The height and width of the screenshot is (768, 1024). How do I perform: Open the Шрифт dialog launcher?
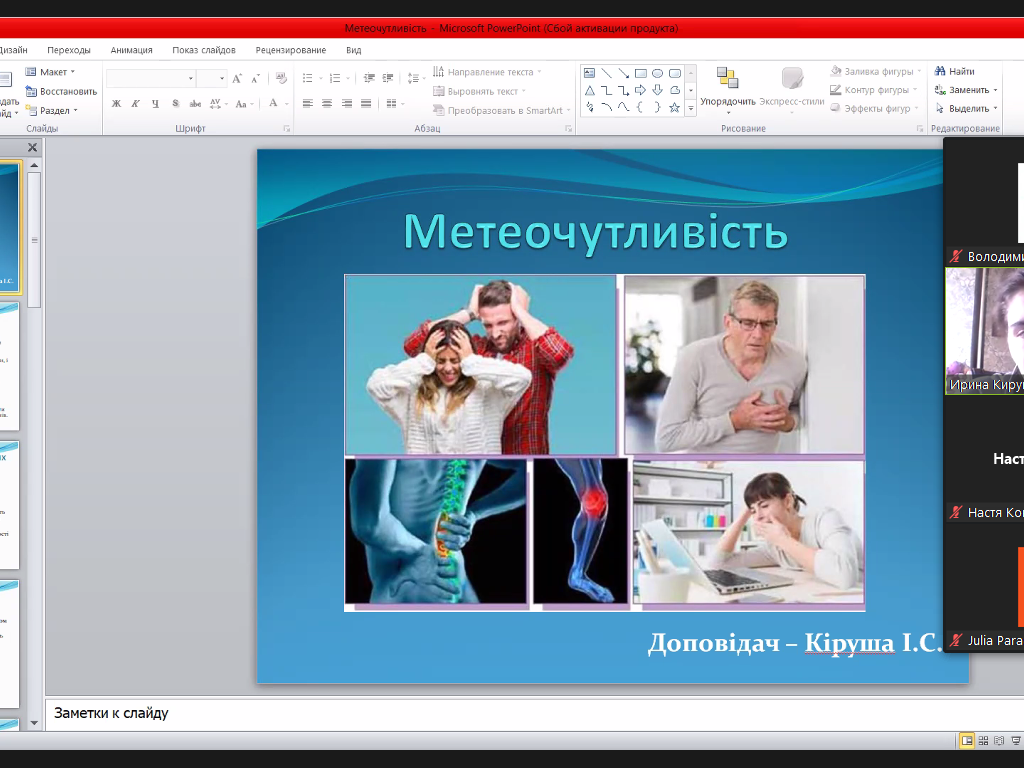(x=287, y=129)
